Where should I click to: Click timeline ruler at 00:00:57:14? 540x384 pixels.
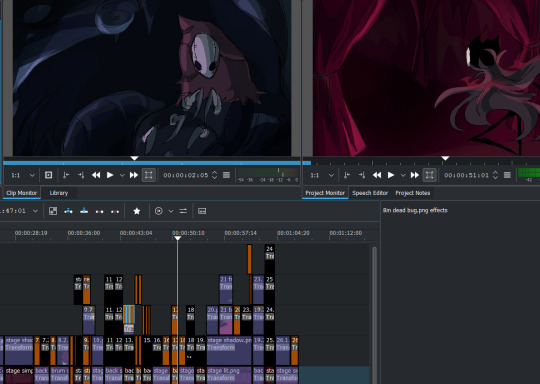tap(240, 233)
